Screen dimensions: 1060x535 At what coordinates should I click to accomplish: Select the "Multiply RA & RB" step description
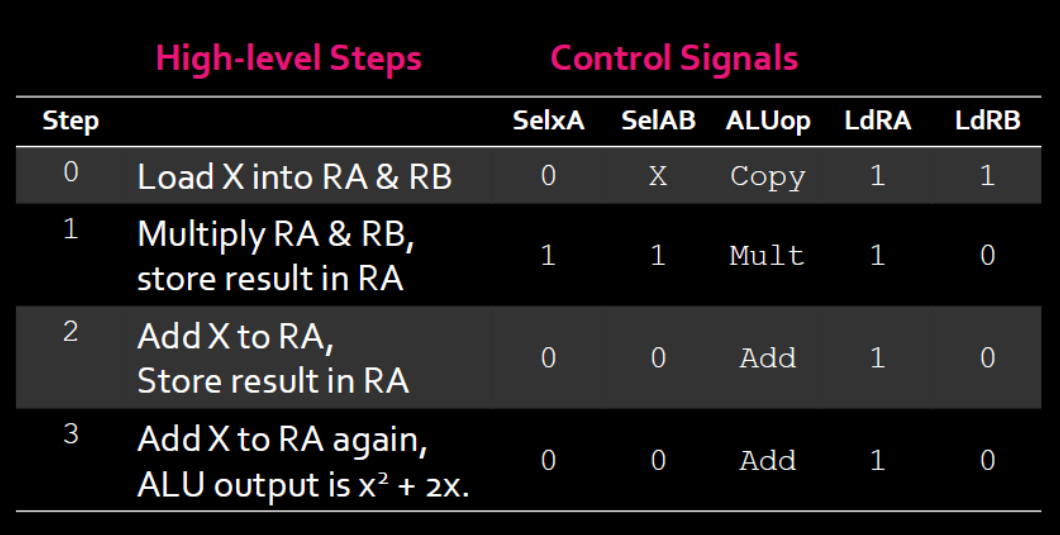point(275,235)
